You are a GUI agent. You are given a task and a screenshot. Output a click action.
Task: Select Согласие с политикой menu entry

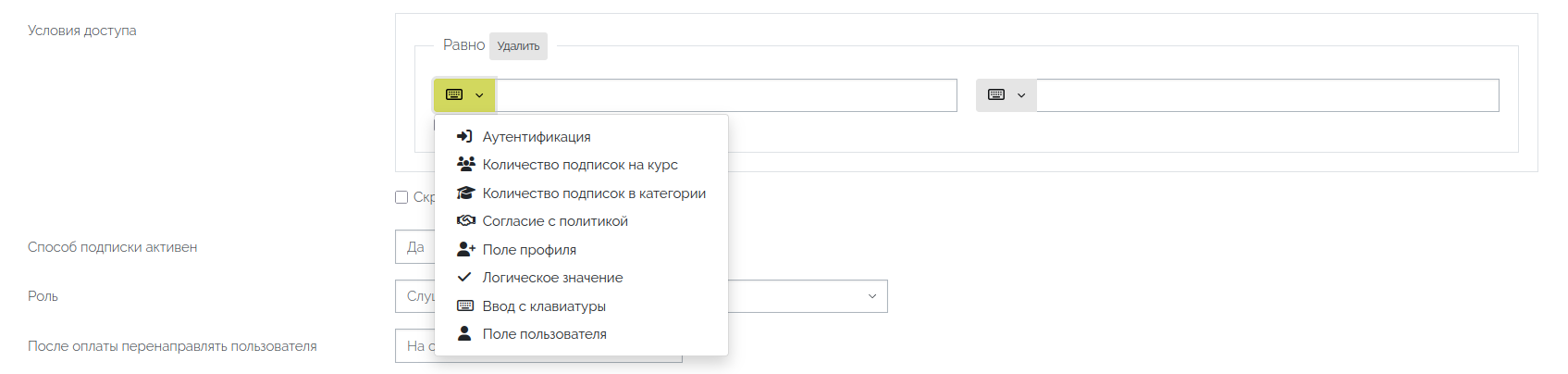(x=555, y=221)
